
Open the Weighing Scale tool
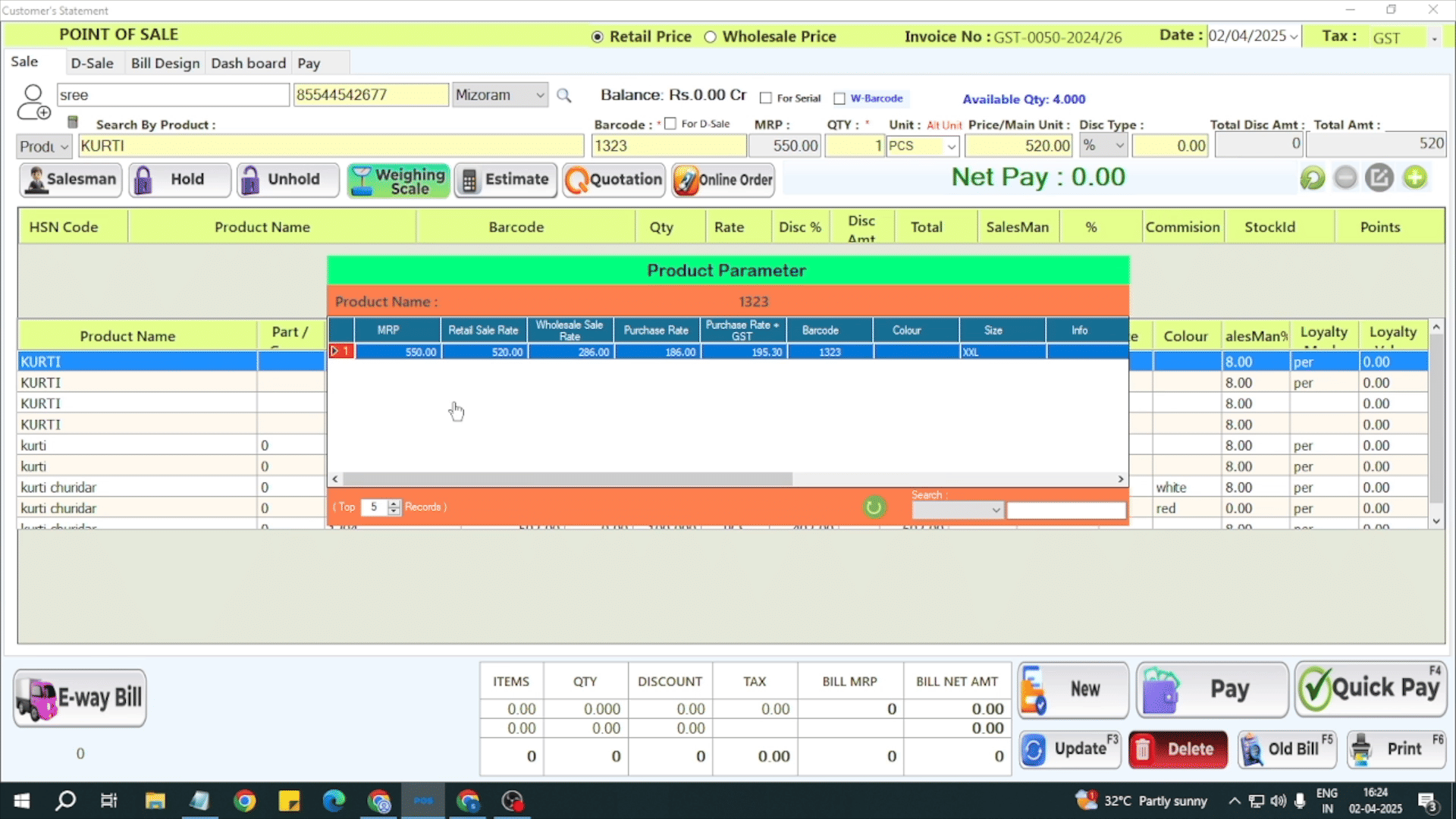point(398,180)
